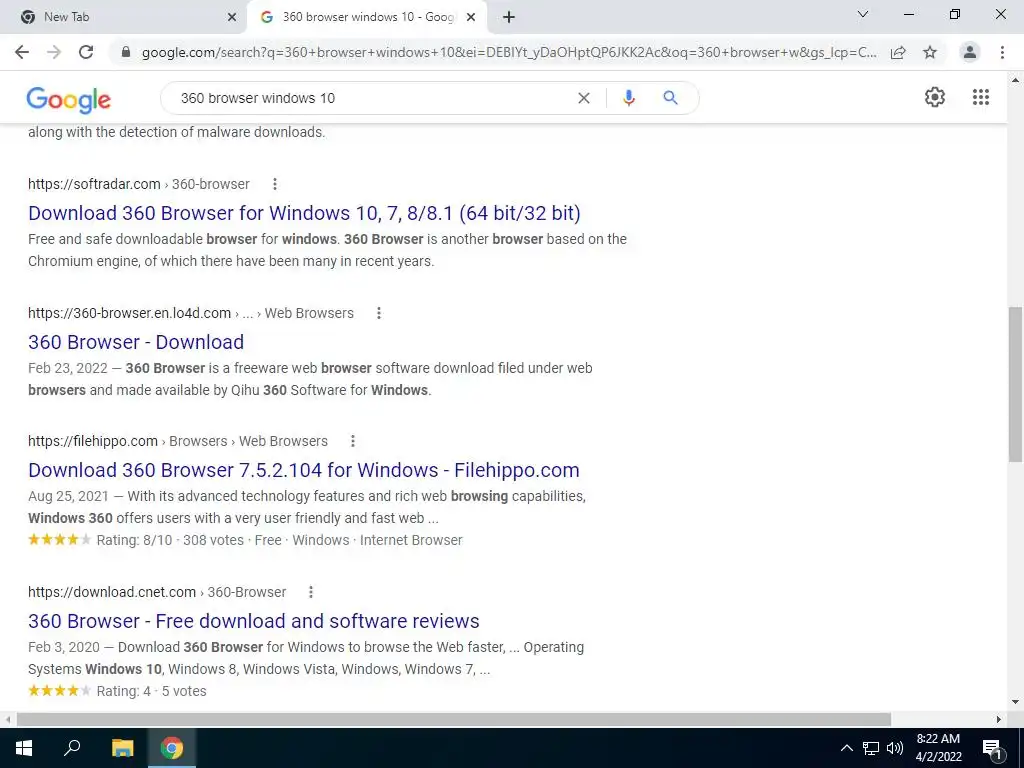Image resolution: width=1024 pixels, height=768 pixels.
Task: Open File Explorer from the taskbar
Action: pos(122,748)
